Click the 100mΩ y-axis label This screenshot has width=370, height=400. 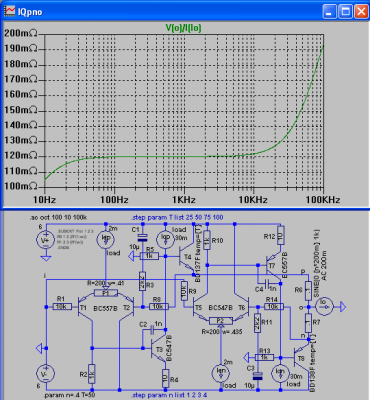coord(21,186)
